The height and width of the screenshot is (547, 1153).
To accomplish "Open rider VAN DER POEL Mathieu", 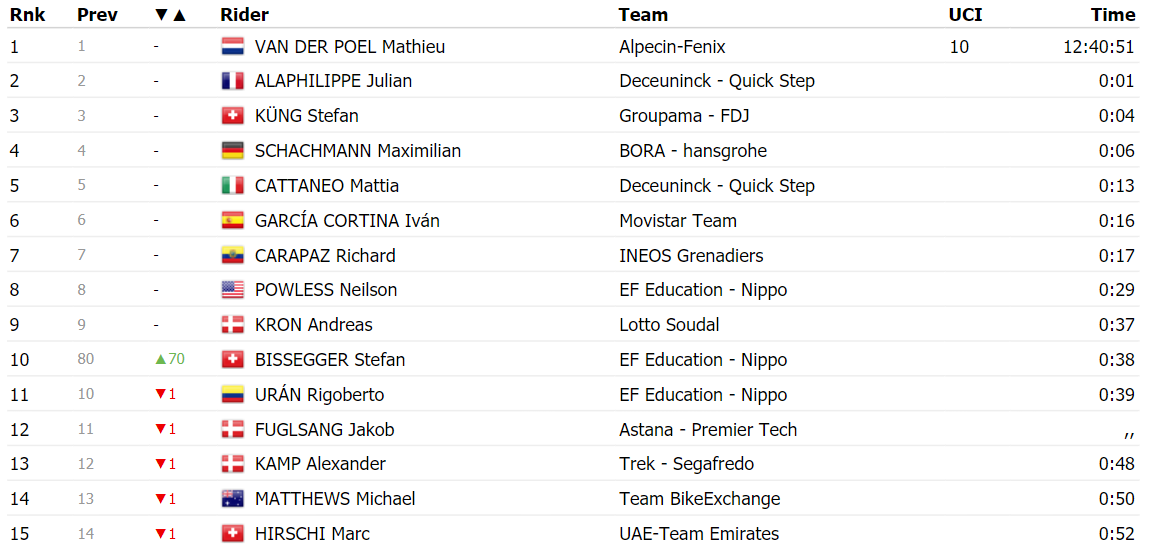I will (349, 47).
